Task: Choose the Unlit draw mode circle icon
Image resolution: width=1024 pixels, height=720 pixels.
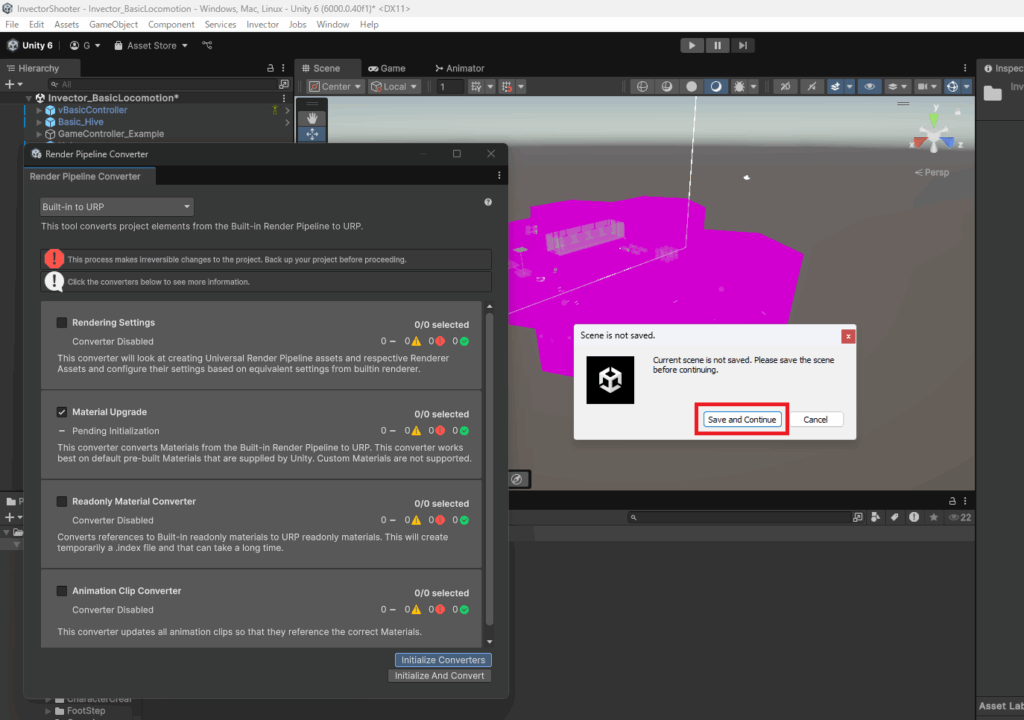Action: pyautogui.click(x=692, y=86)
